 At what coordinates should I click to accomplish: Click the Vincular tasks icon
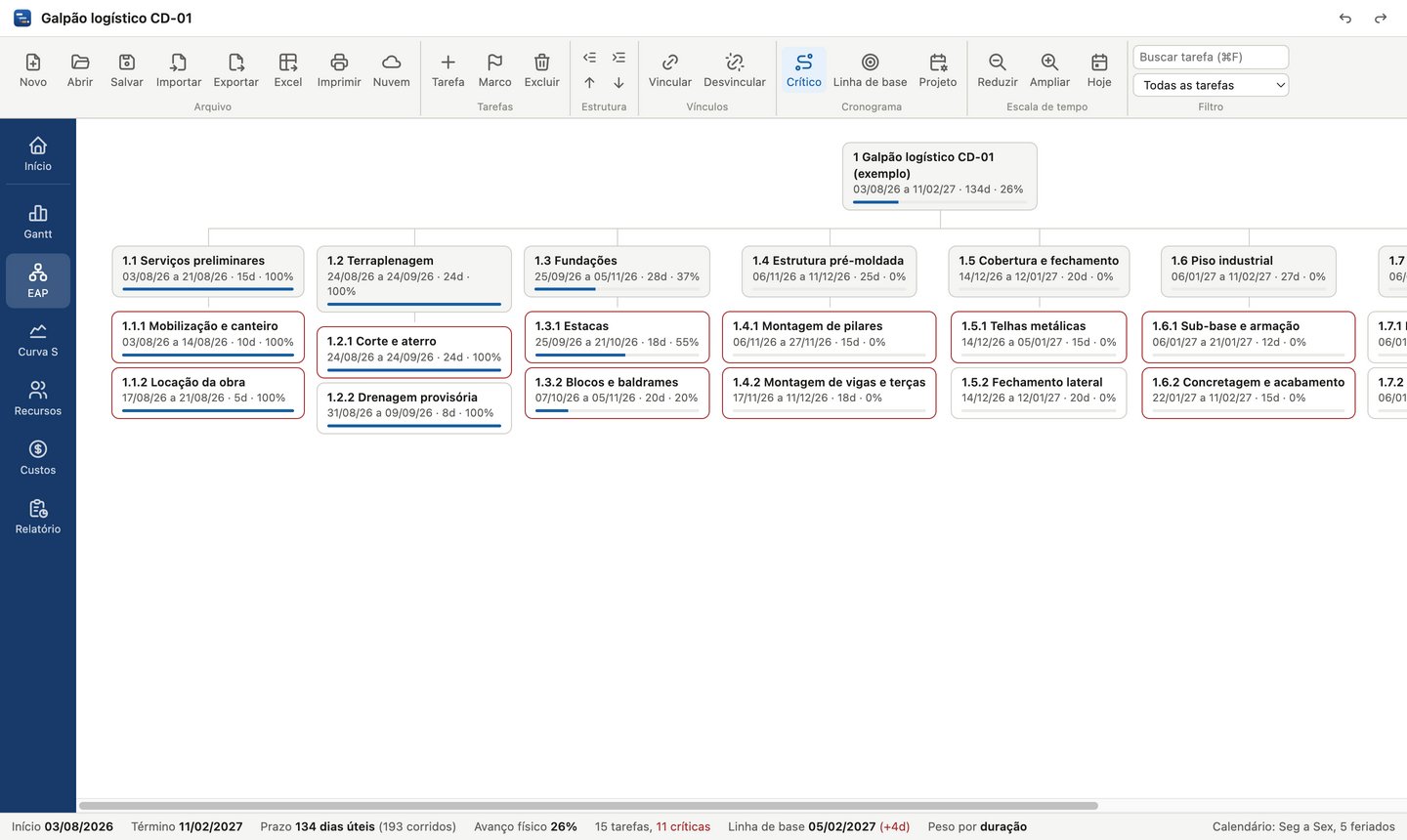670,69
